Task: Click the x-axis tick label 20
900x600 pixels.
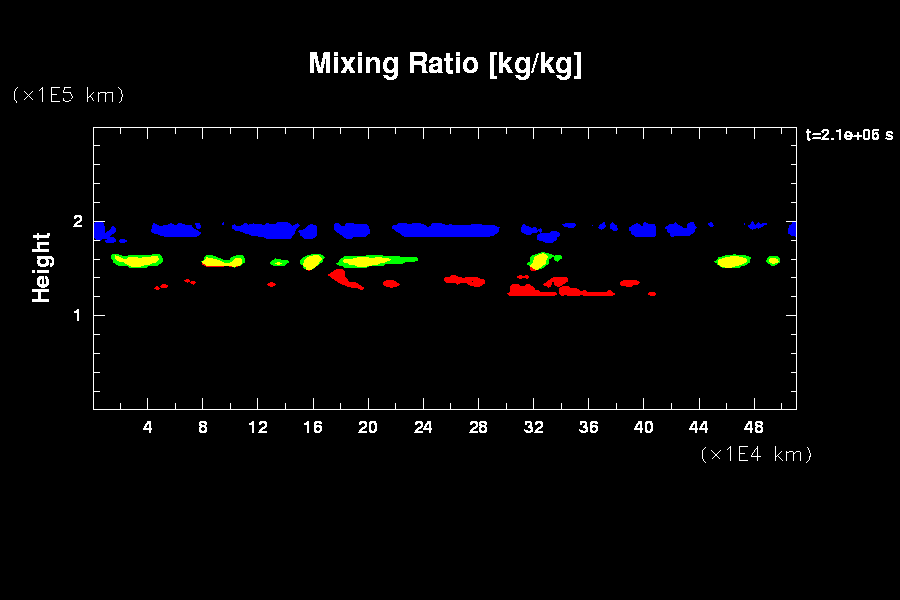Action: pos(368,427)
